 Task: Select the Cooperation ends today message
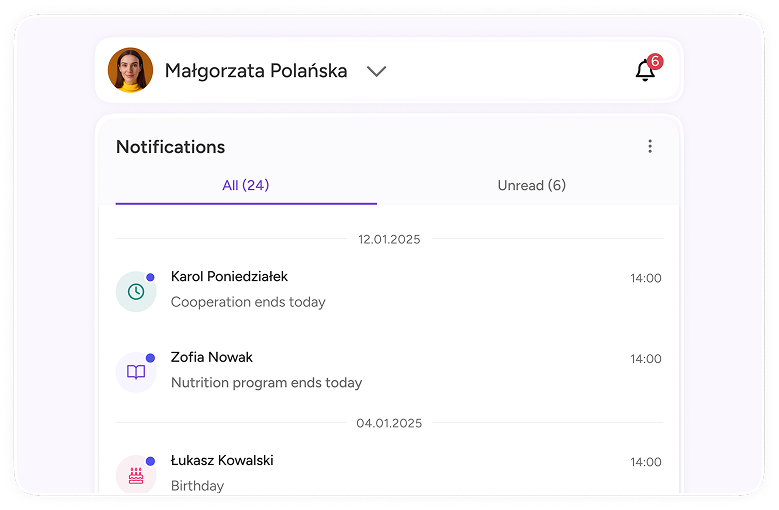click(x=248, y=302)
